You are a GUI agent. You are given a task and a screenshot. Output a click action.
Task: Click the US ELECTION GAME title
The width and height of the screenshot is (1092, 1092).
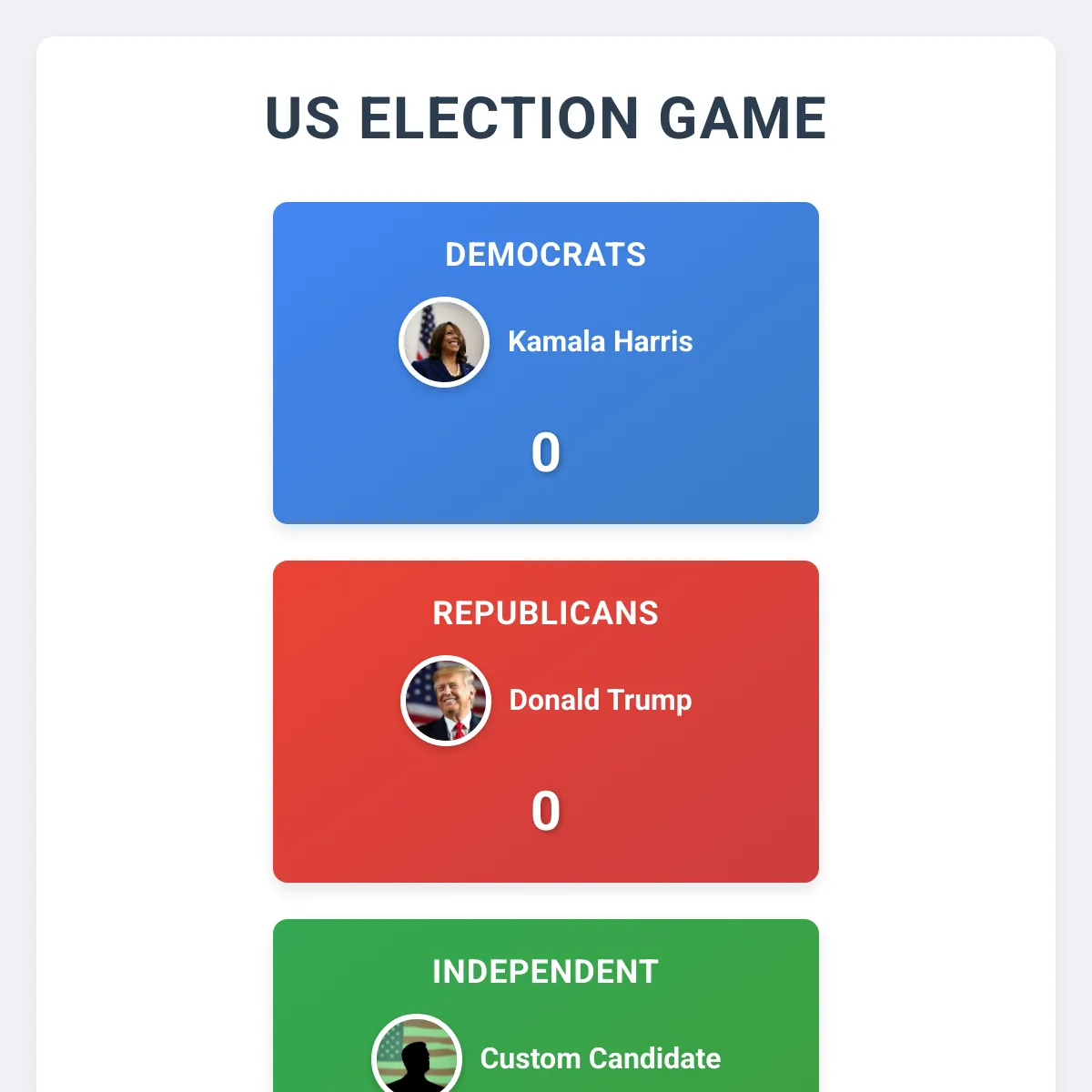(x=545, y=118)
